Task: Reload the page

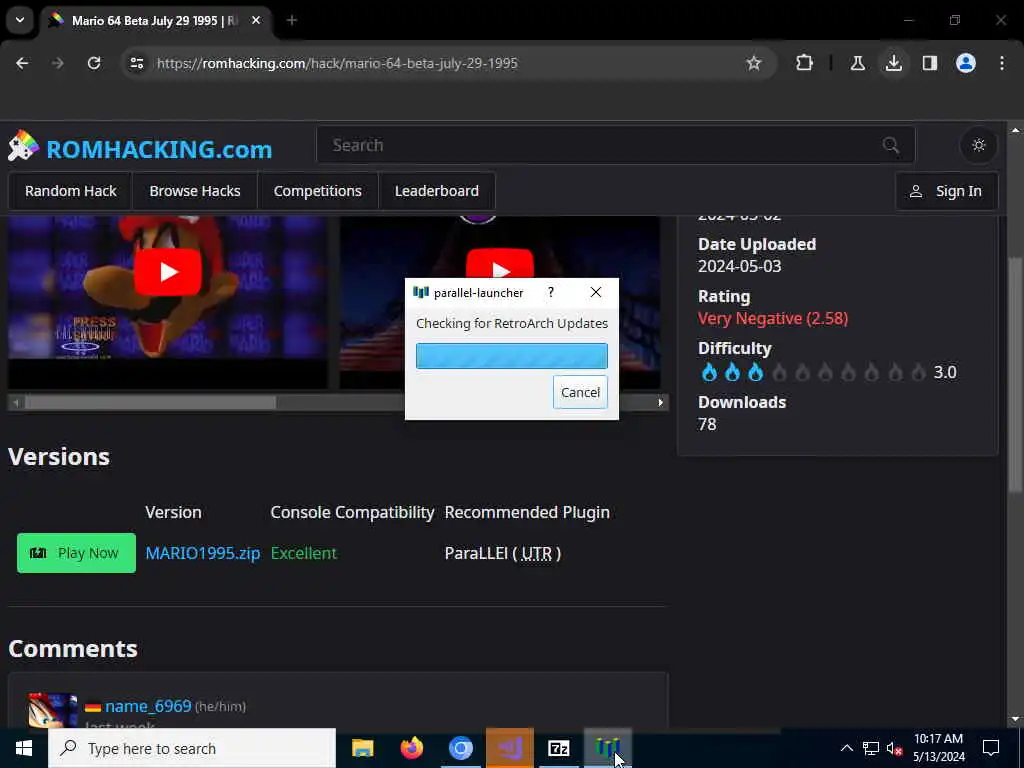Action: click(94, 63)
